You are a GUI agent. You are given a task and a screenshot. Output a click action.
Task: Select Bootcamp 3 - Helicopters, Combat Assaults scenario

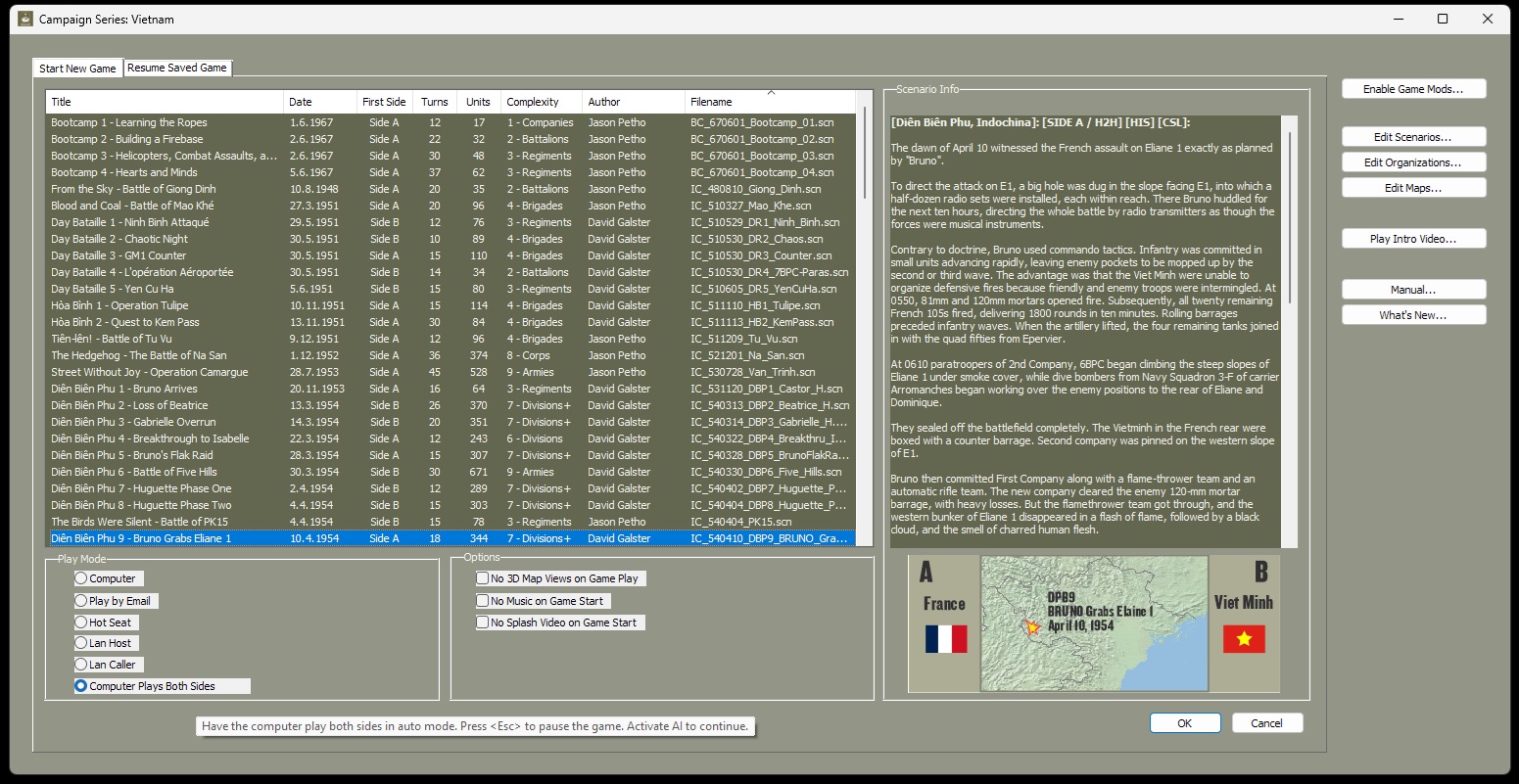451,157
